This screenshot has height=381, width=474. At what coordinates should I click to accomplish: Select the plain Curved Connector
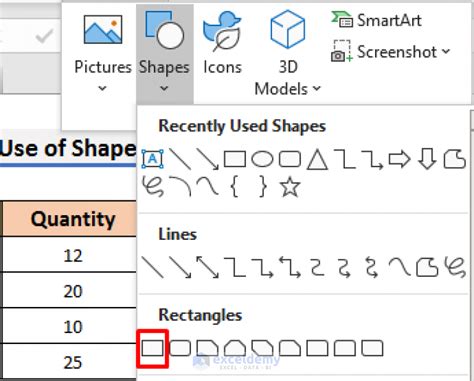(x=317, y=267)
